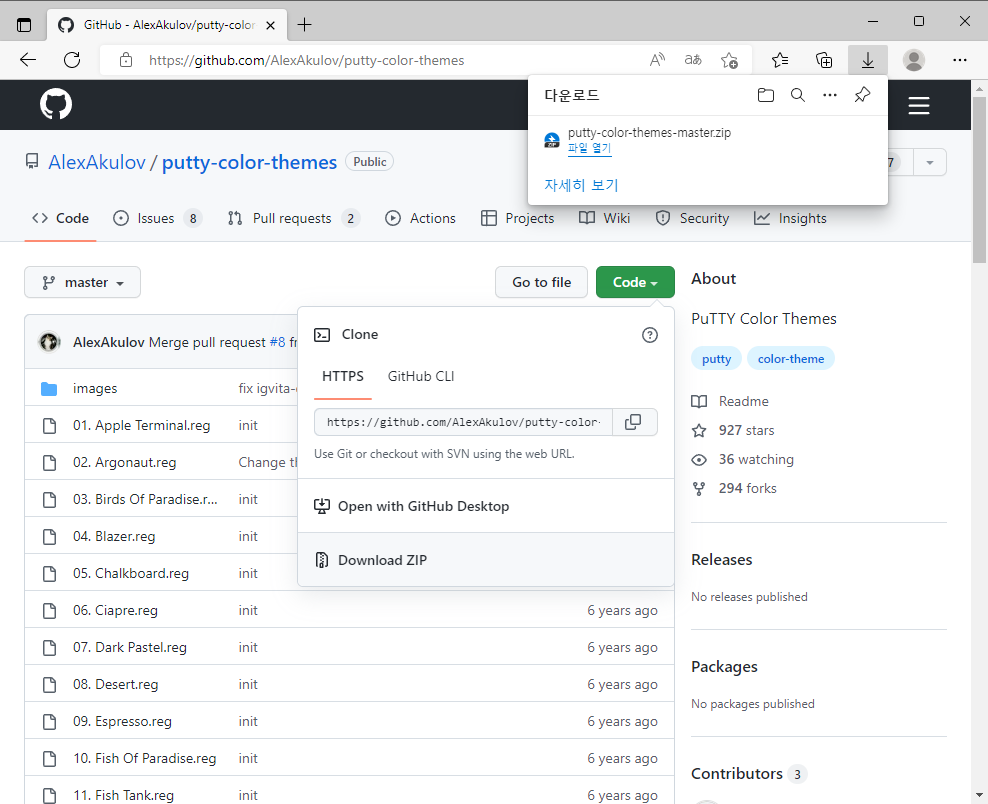The width and height of the screenshot is (988, 804).
Task: Click the Clone help question mark icon
Action: tap(650, 335)
